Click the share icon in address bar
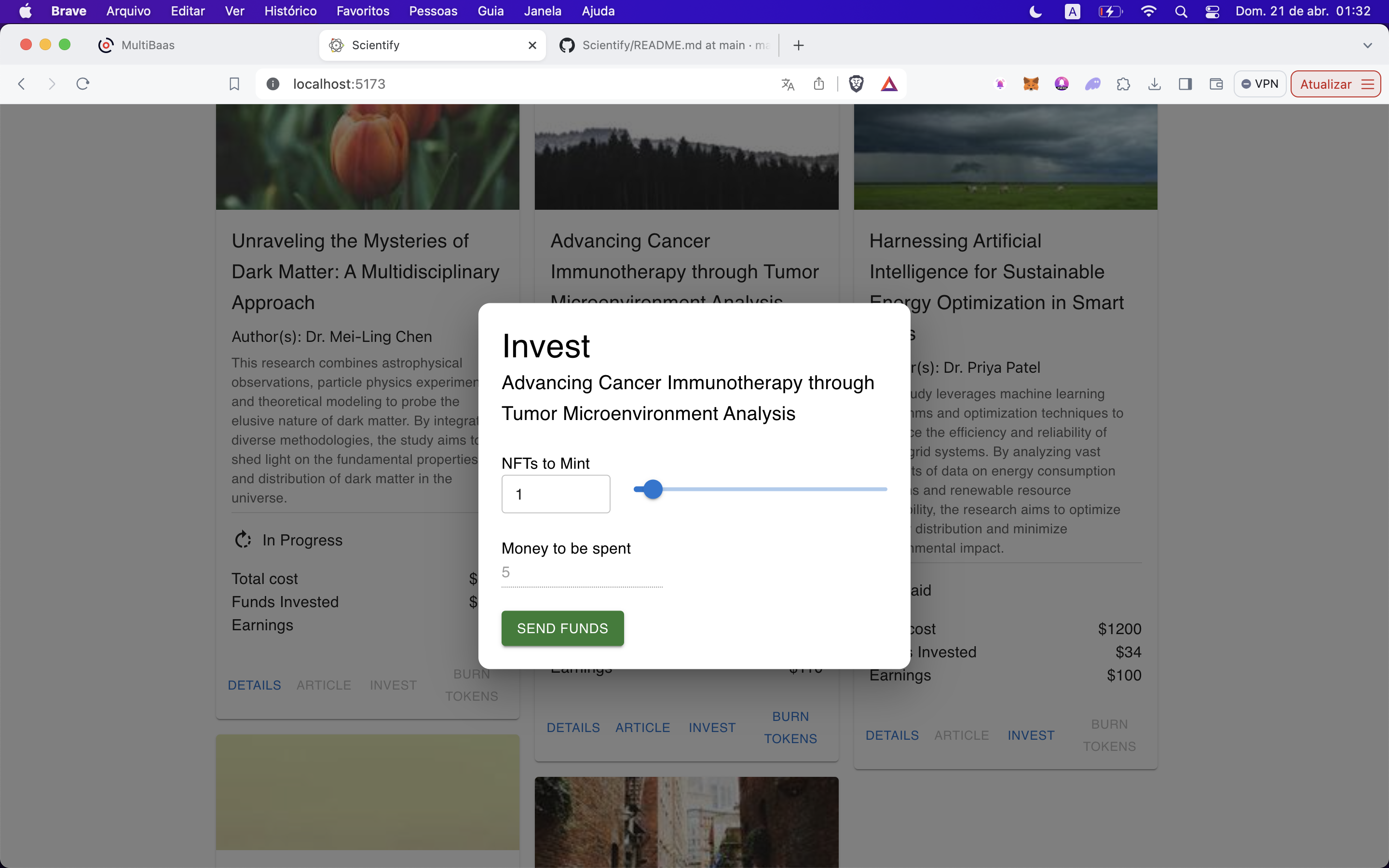 point(818,84)
